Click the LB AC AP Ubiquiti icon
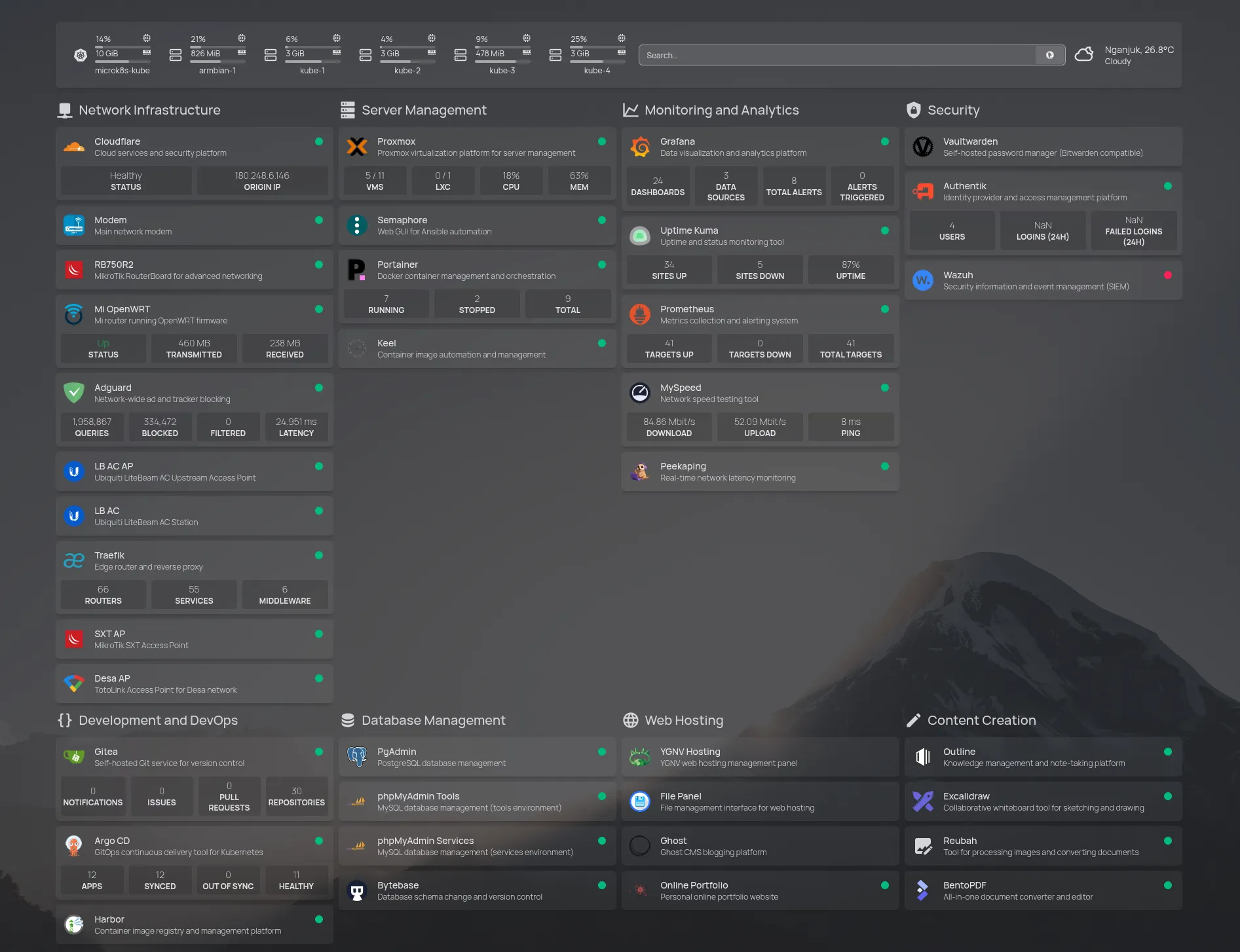 point(74,471)
